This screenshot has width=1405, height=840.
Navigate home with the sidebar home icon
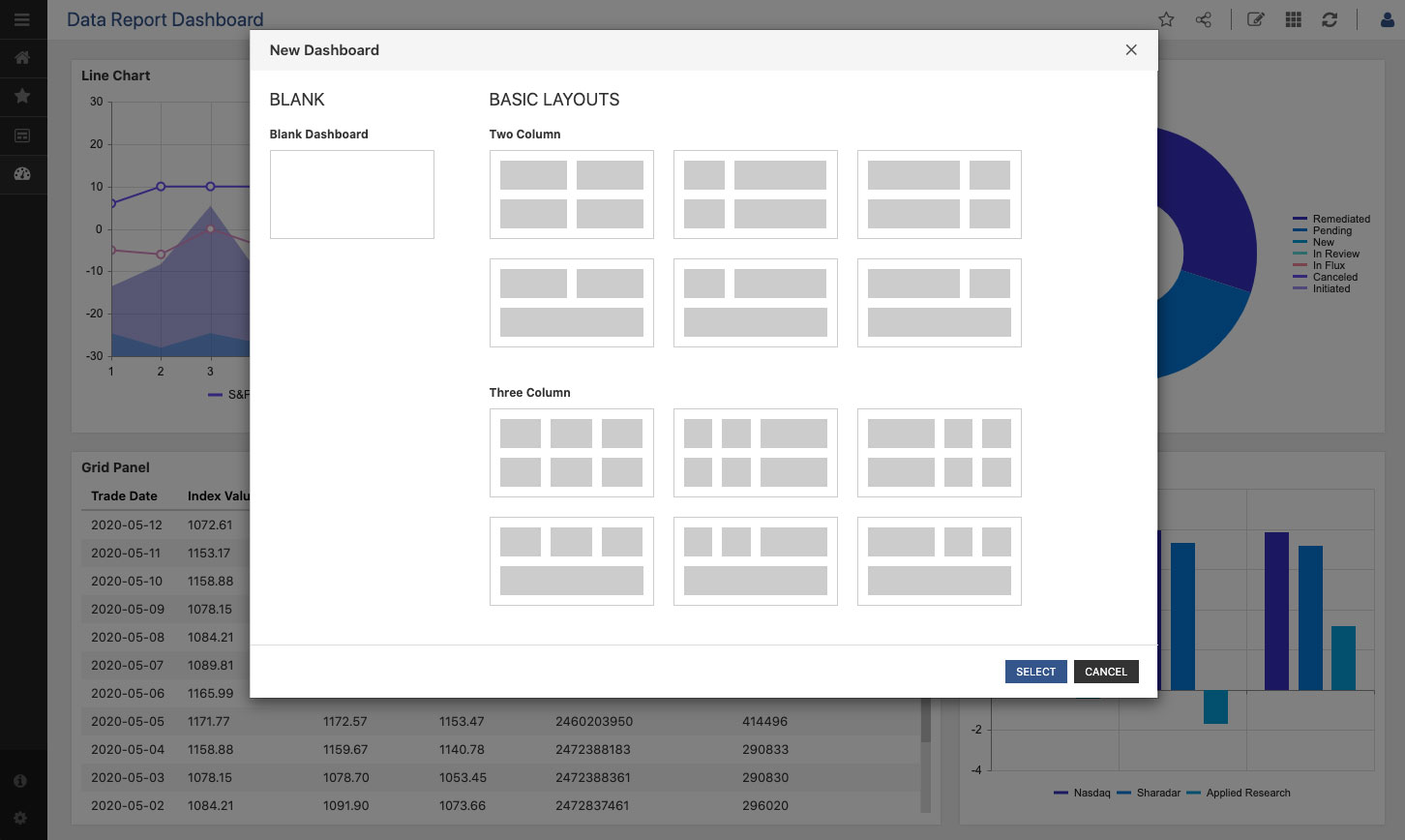pos(23,58)
